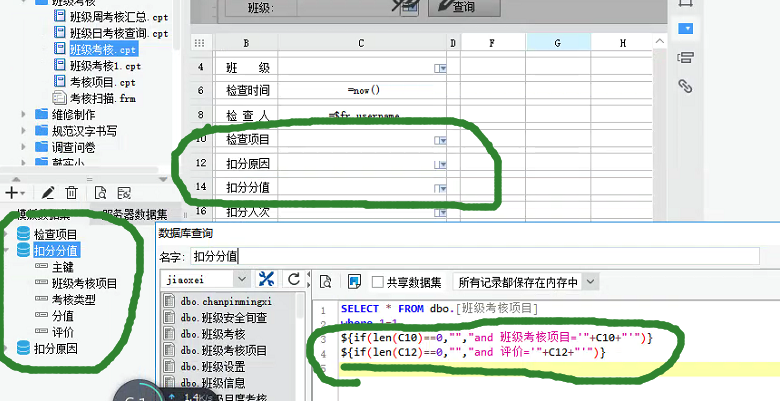Open the database connection tools icon
This screenshot has height=401, width=780.
pyautogui.click(x=266, y=279)
